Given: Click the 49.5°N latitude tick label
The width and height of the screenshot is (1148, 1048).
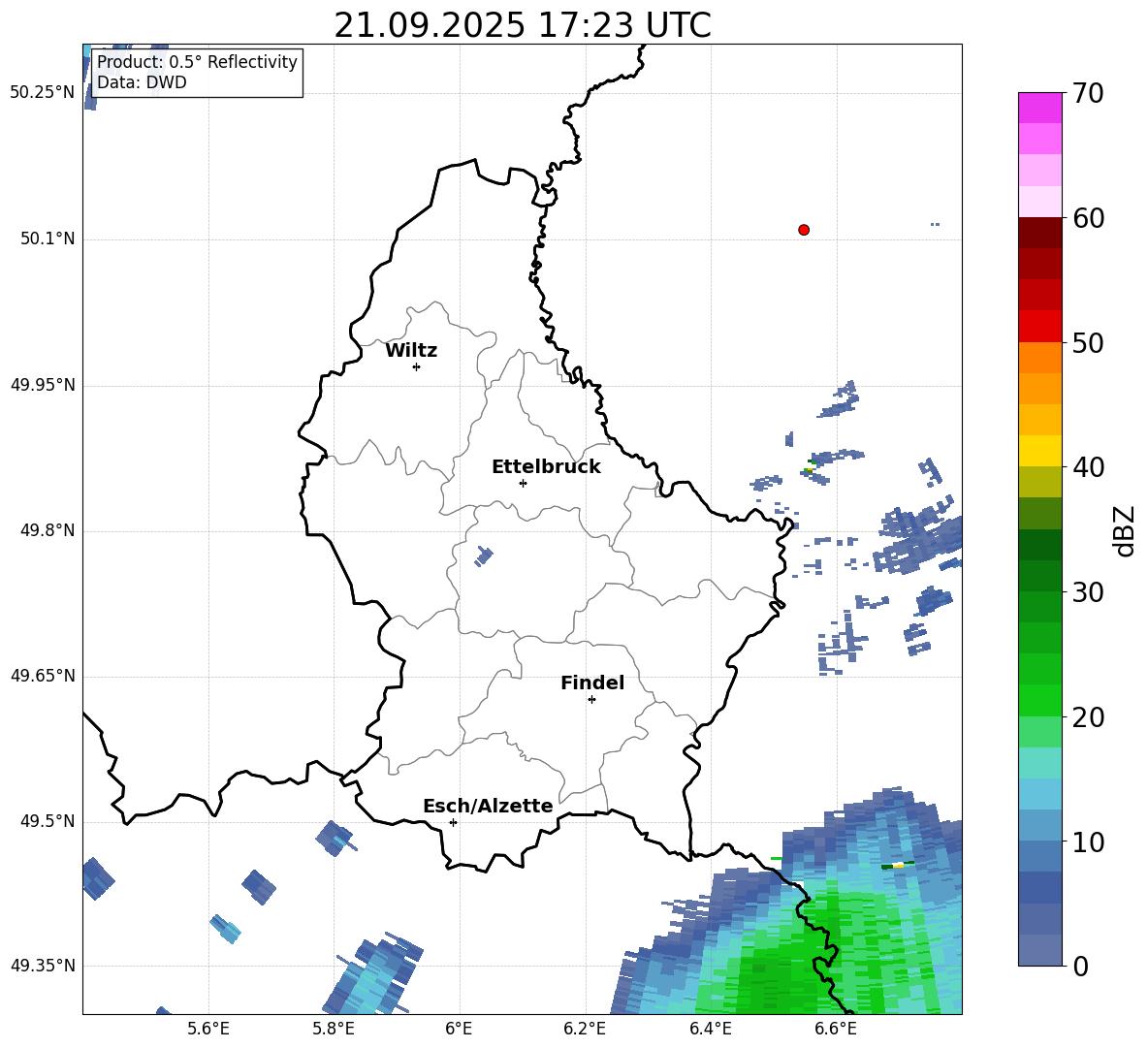Looking at the screenshot, I should pyautogui.click(x=48, y=821).
